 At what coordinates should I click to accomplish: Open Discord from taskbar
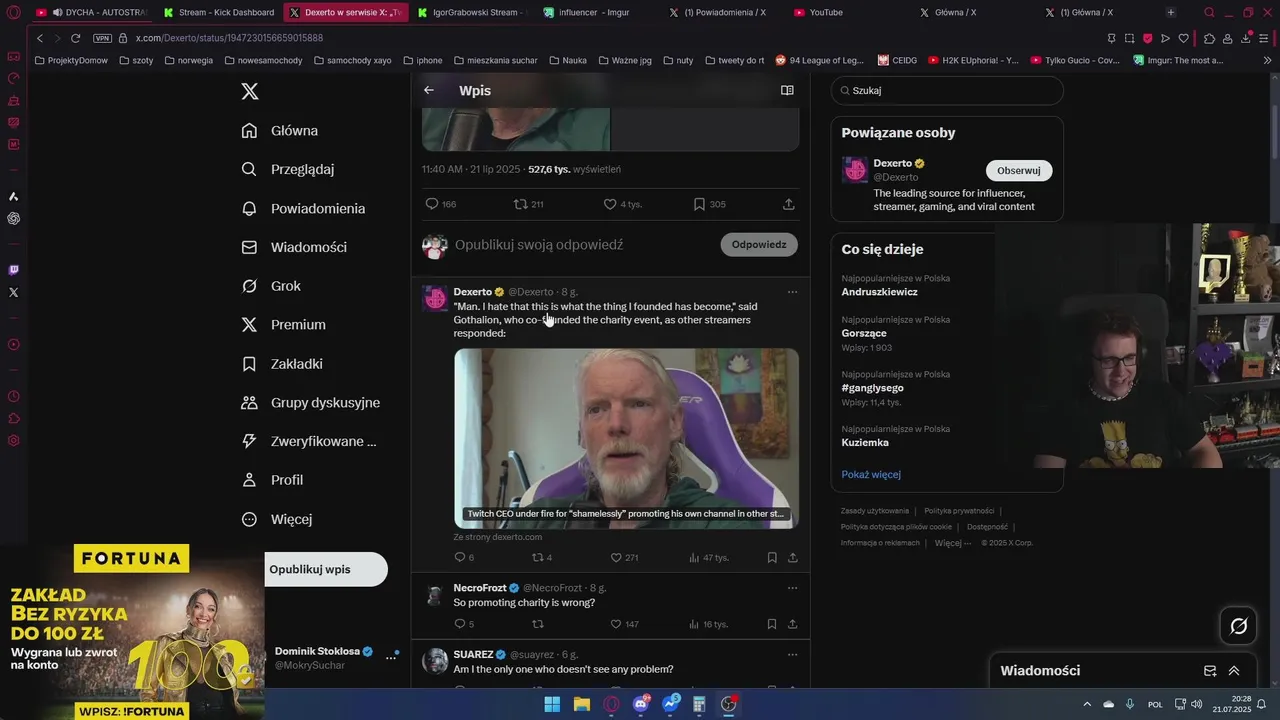641,704
